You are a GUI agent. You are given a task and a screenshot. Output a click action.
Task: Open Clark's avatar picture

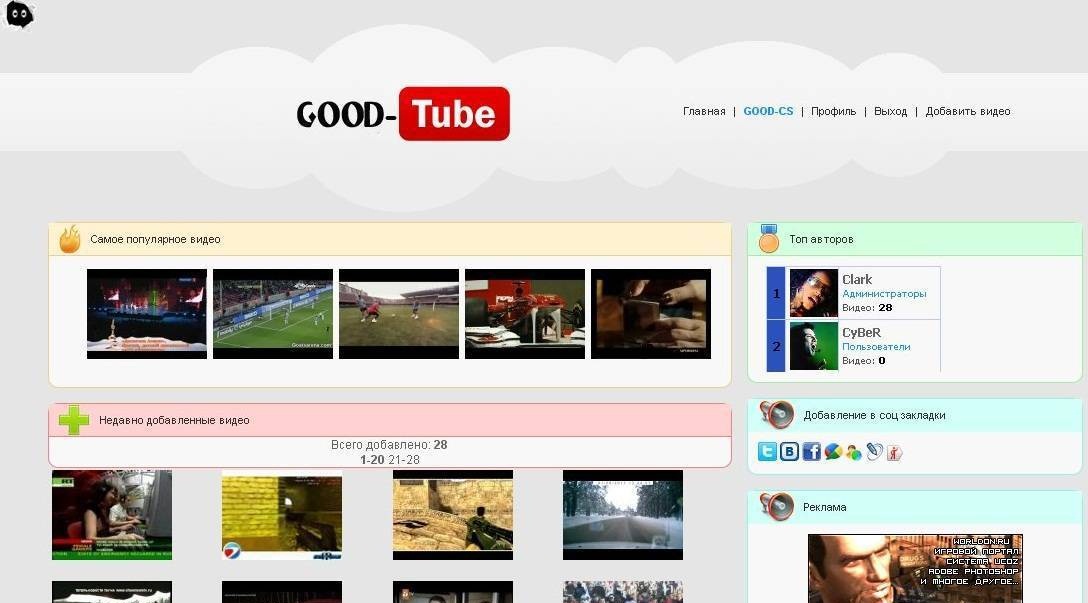point(813,293)
